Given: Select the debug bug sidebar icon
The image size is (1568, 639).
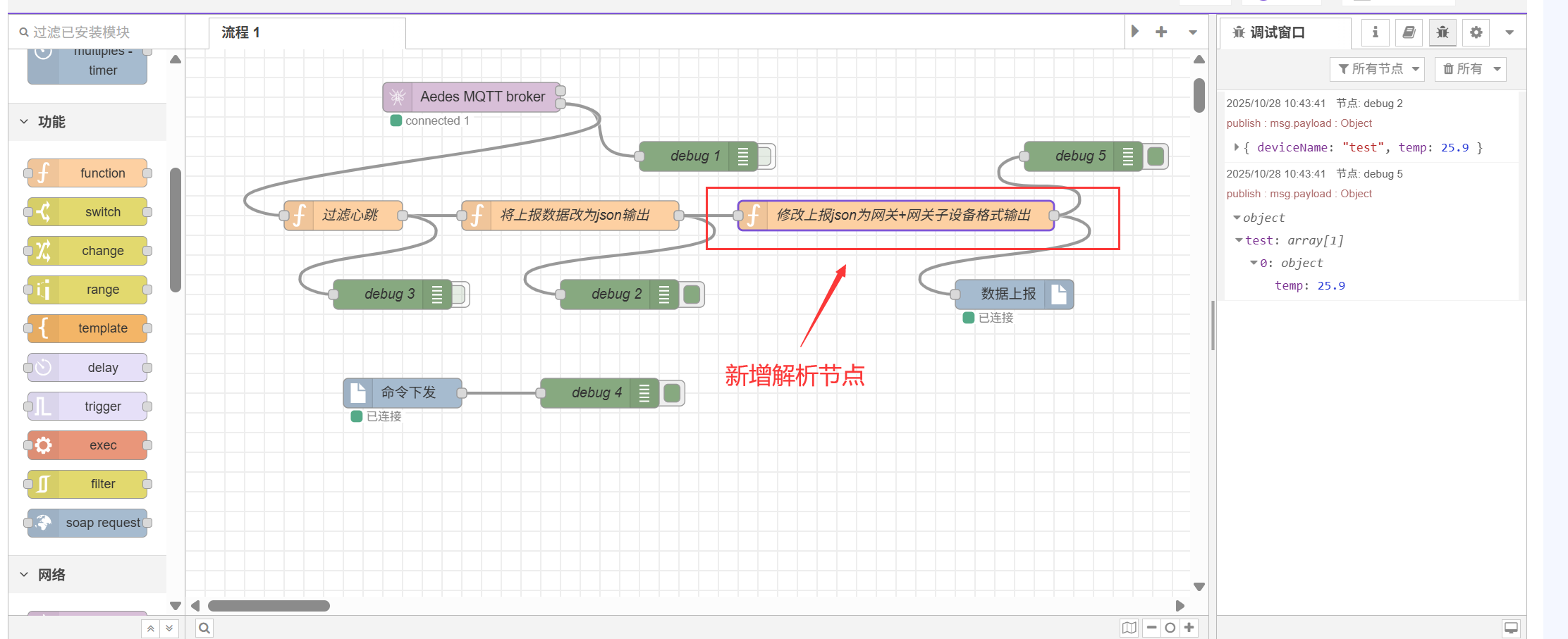Looking at the screenshot, I should click(1443, 32).
